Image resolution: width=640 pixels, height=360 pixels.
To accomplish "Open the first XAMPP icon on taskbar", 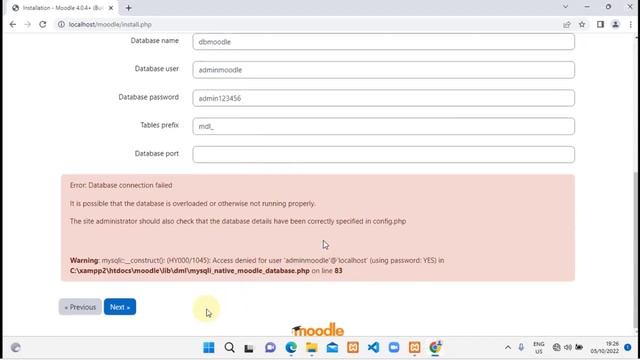I will (x=353, y=347).
